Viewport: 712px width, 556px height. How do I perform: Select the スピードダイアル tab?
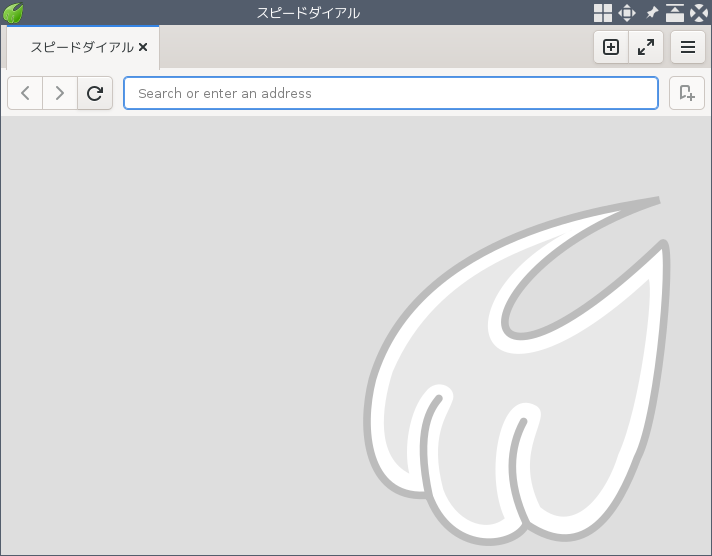coord(83,47)
